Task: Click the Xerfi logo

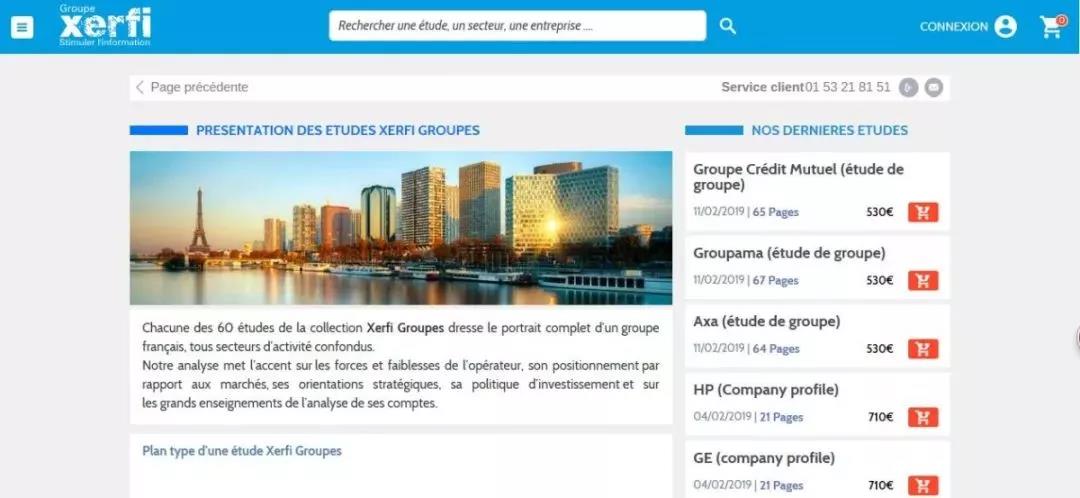Action: [x=105, y=26]
